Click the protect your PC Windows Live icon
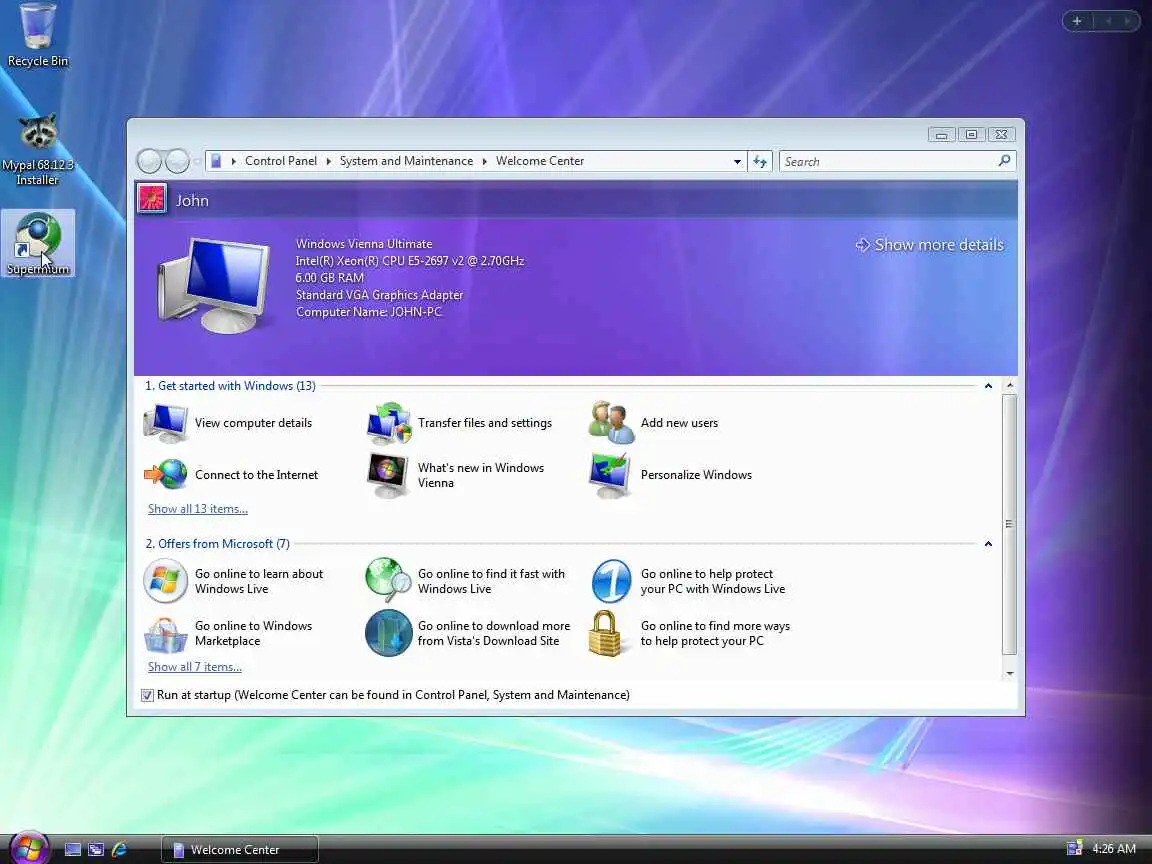This screenshot has width=1152, height=864. 611,581
